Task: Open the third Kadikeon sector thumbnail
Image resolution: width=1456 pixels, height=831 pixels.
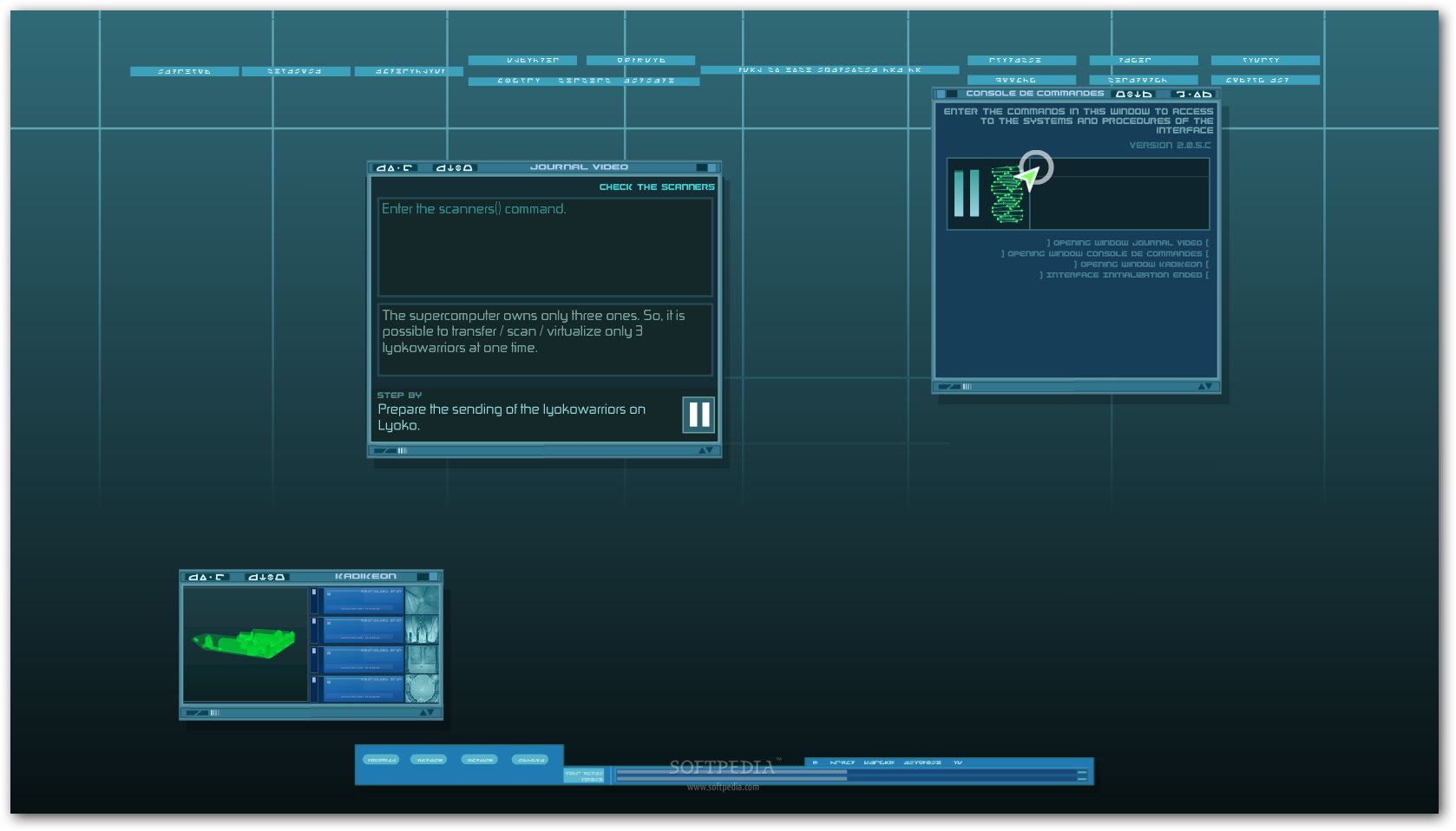Action: click(423, 659)
